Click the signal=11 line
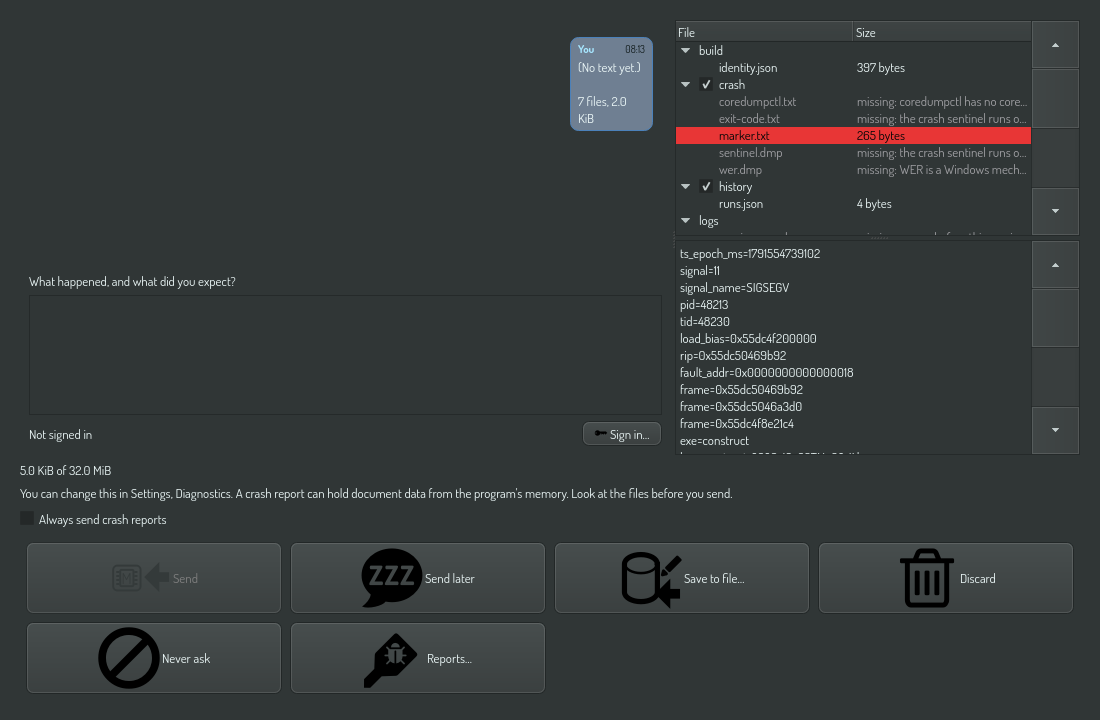The height and width of the screenshot is (720, 1100). pos(699,271)
